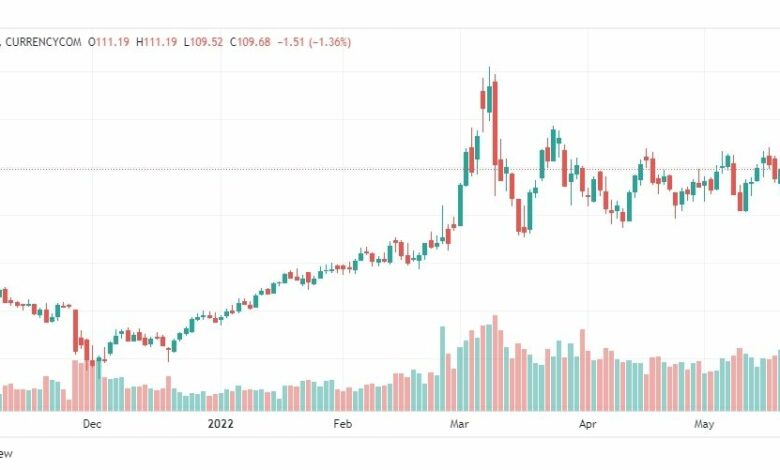Screen dimensions: 780x470
Task: Click the −1.51 (−1.36%) change readout
Action: pyautogui.click(x=314, y=42)
